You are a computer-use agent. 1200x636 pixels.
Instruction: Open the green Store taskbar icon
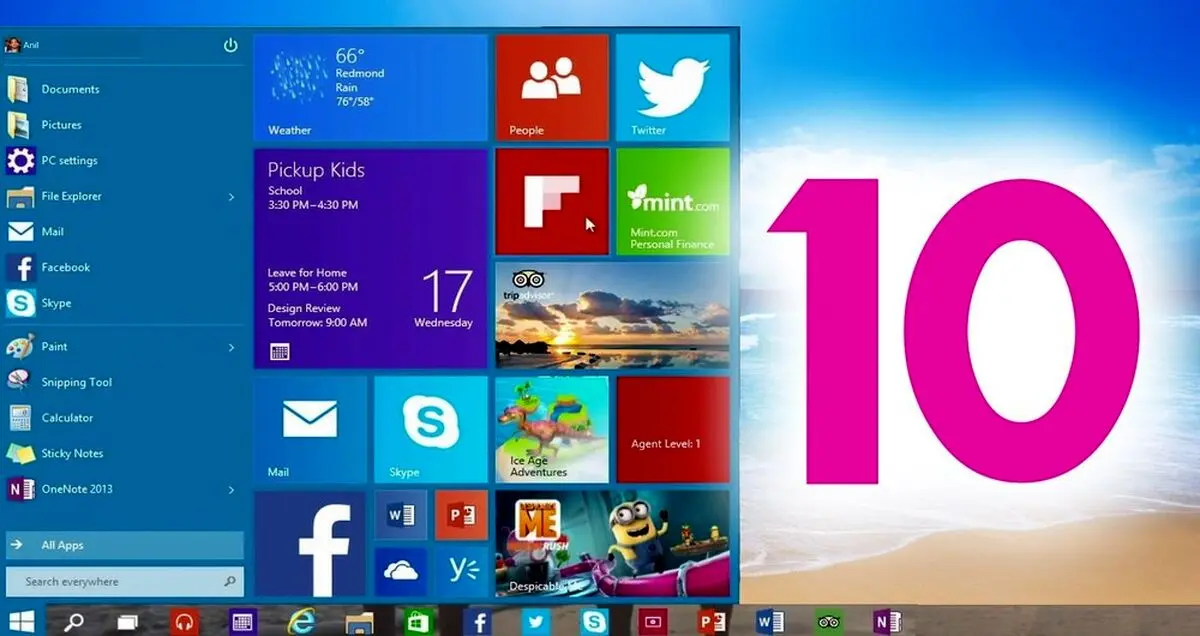tap(417, 621)
